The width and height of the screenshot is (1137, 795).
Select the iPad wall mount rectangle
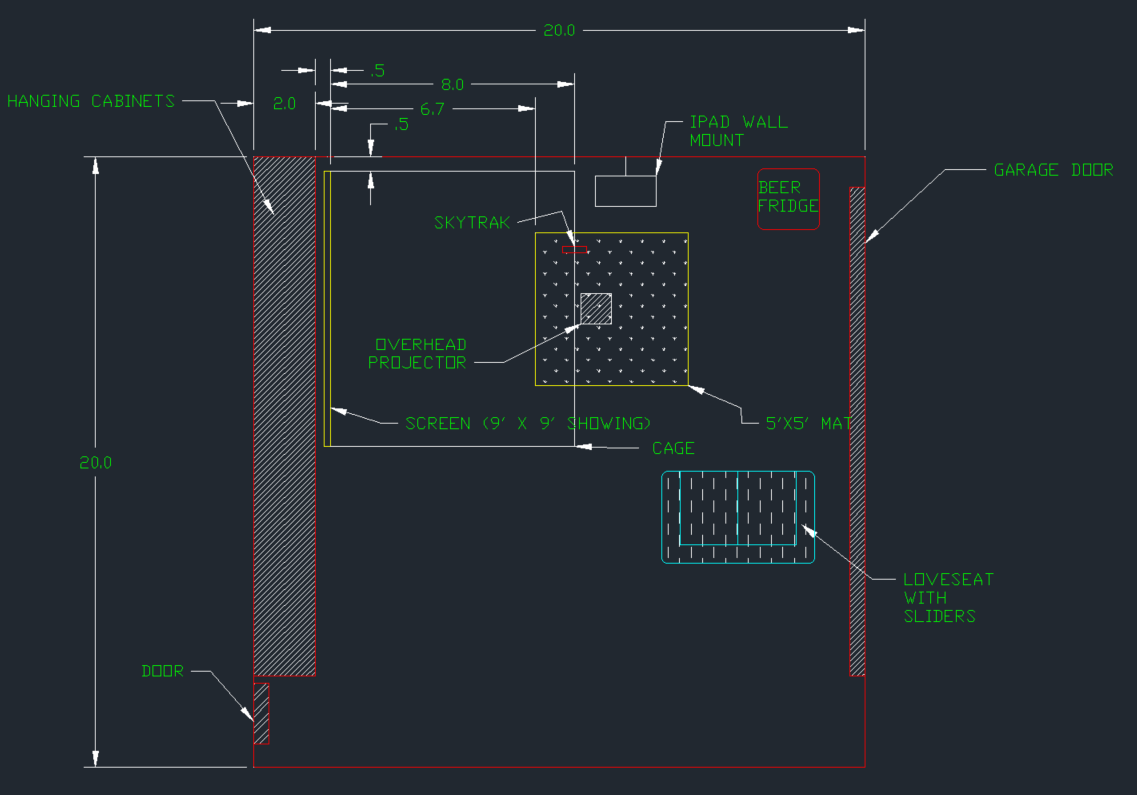pyautogui.click(x=626, y=191)
